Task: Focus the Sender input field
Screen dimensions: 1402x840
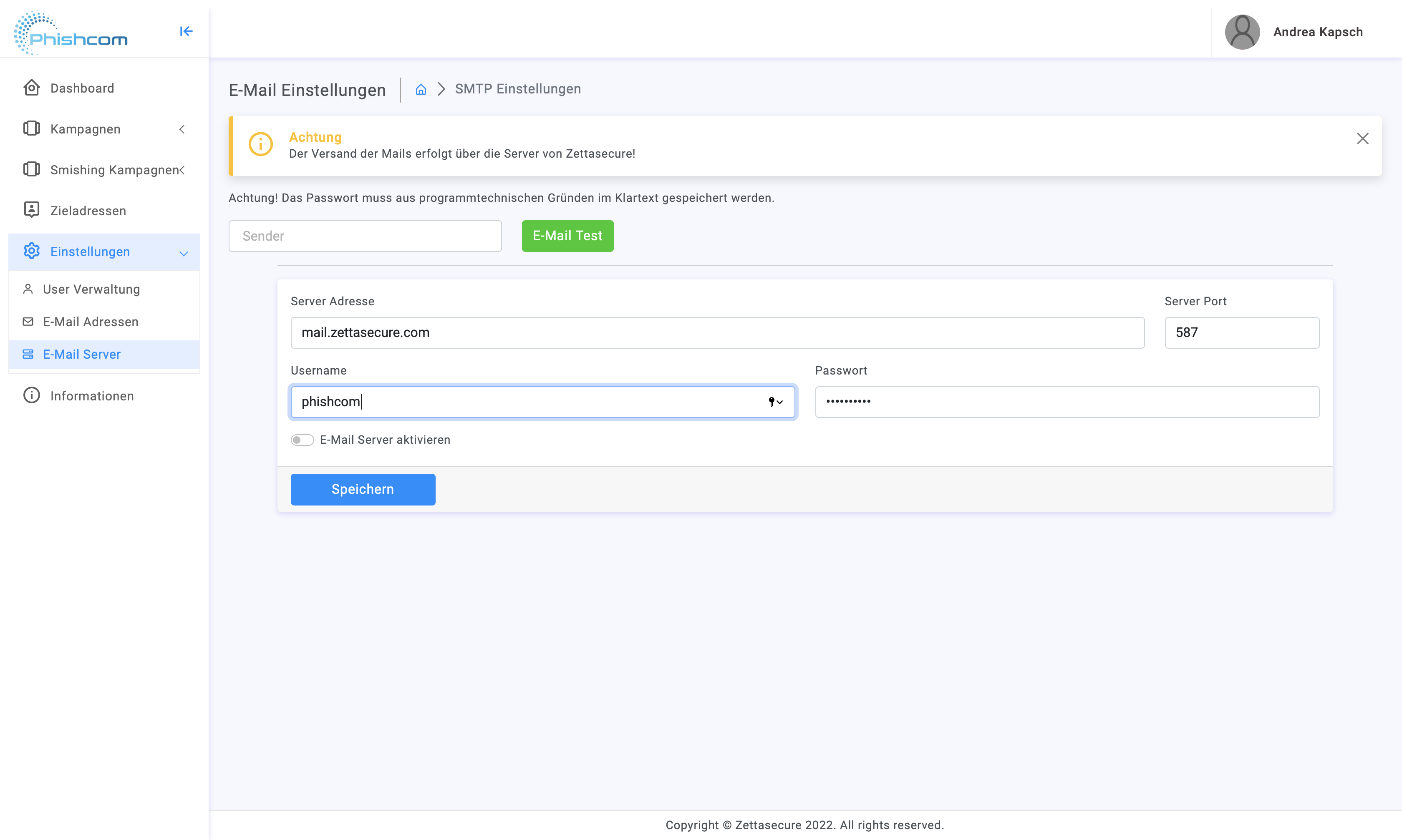Action: (365, 236)
